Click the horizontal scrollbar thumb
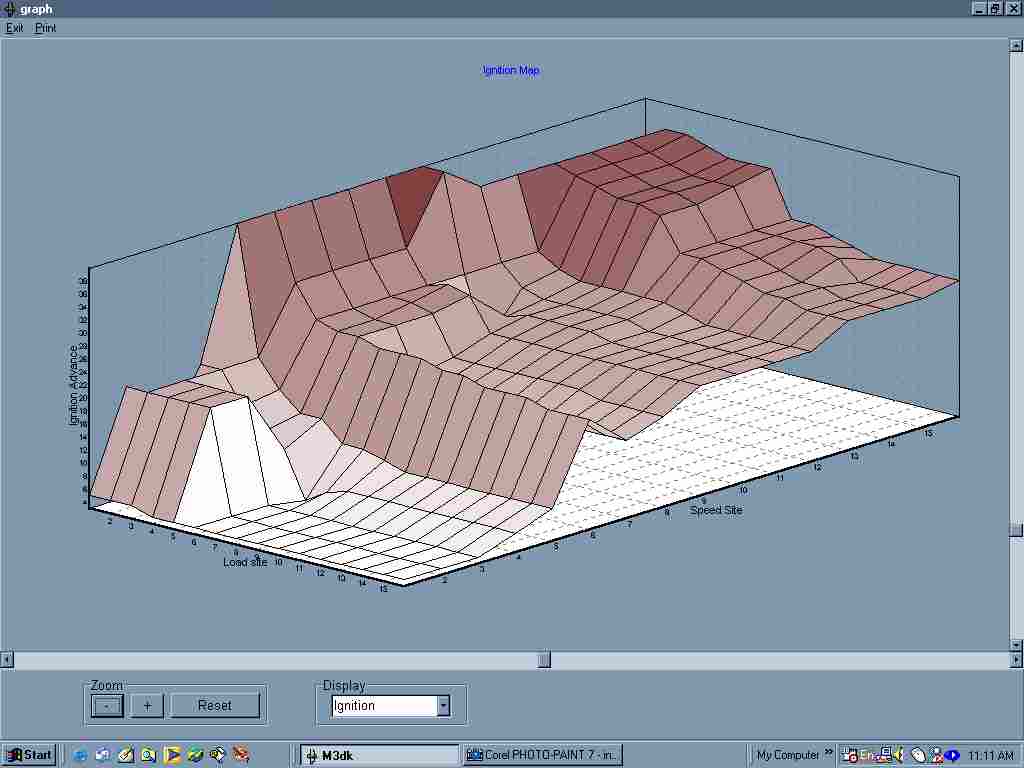Viewport: 1024px width, 768px height. [x=544, y=660]
